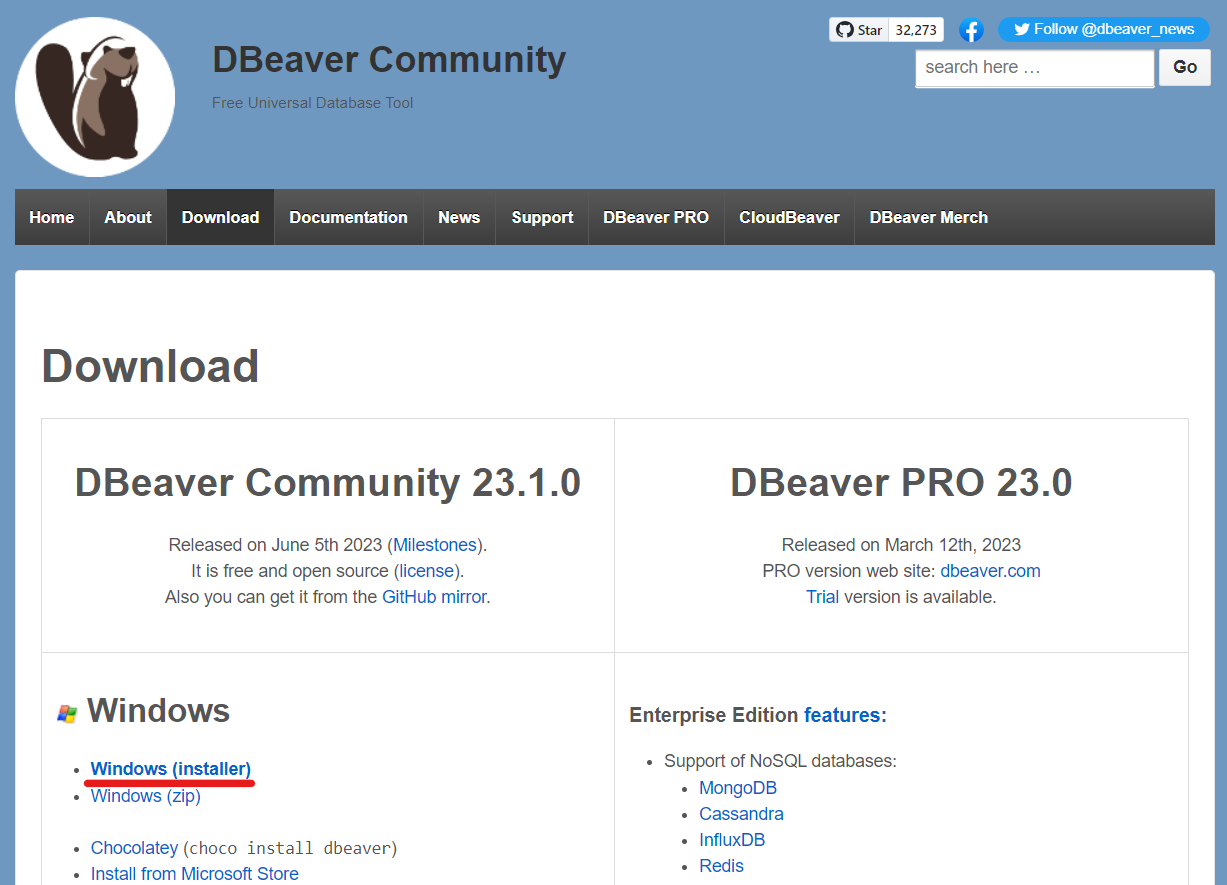The height and width of the screenshot is (885, 1227).
Task: Open Install from Microsoft Store link
Action: [x=195, y=874]
